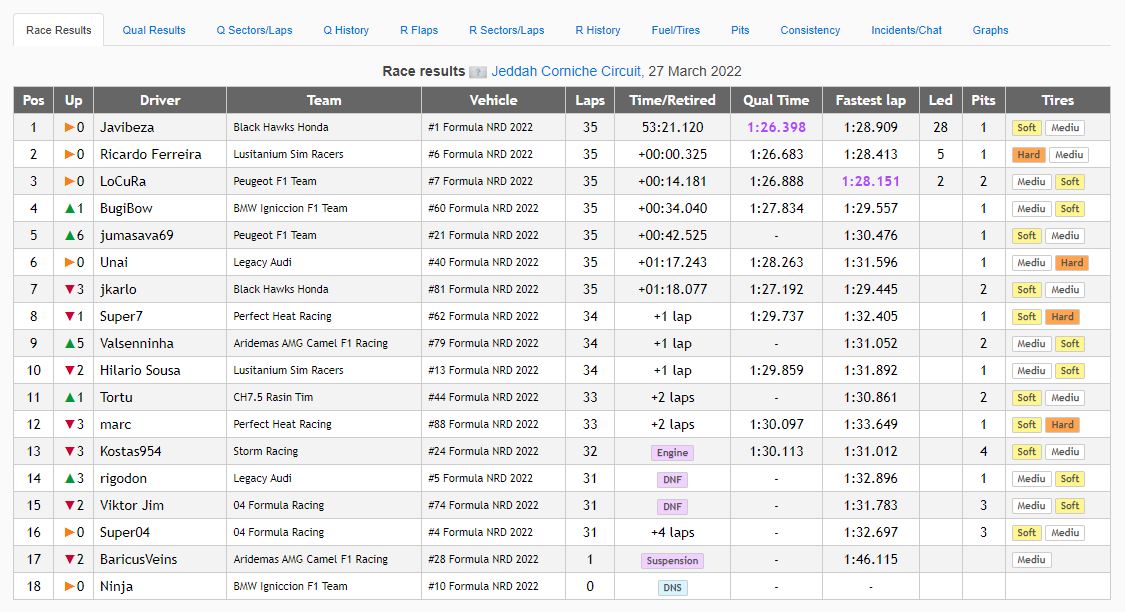The height and width of the screenshot is (612, 1125).
Task: Click the purple 1:28.151 fastest lap
Action: pyautogui.click(x=870, y=182)
